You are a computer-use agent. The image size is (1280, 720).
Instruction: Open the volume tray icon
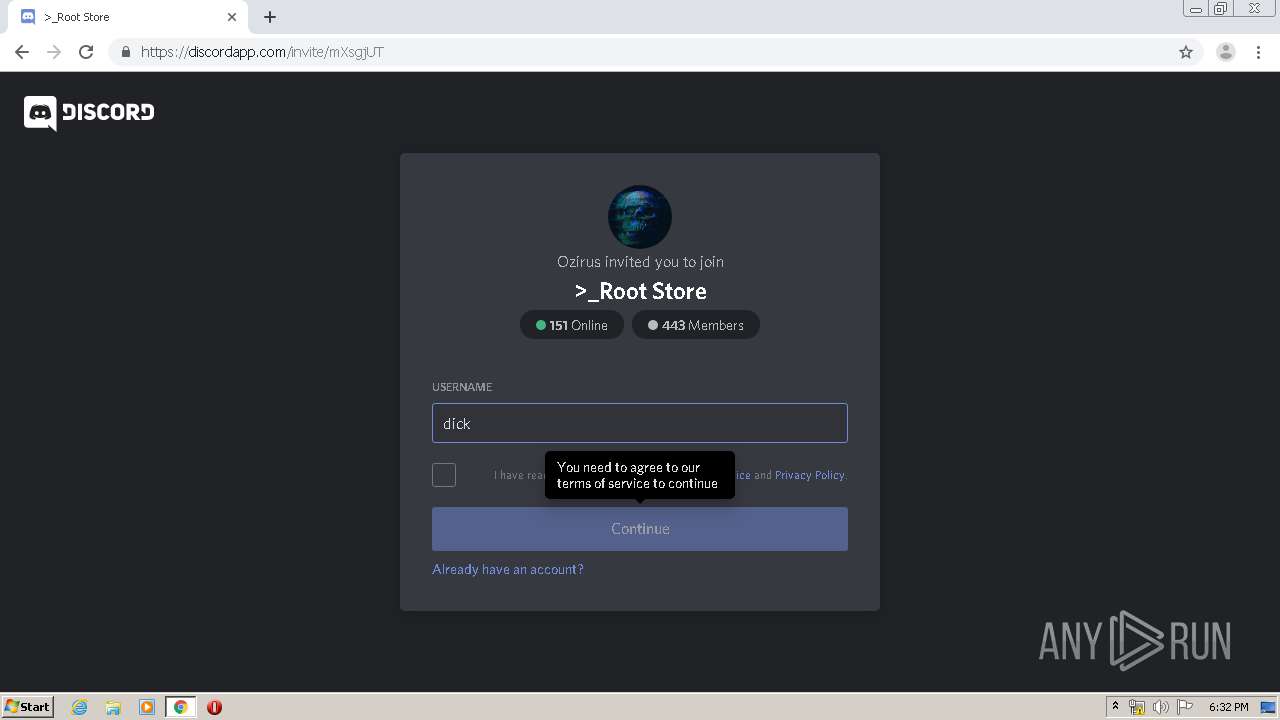pyautogui.click(x=1160, y=707)
